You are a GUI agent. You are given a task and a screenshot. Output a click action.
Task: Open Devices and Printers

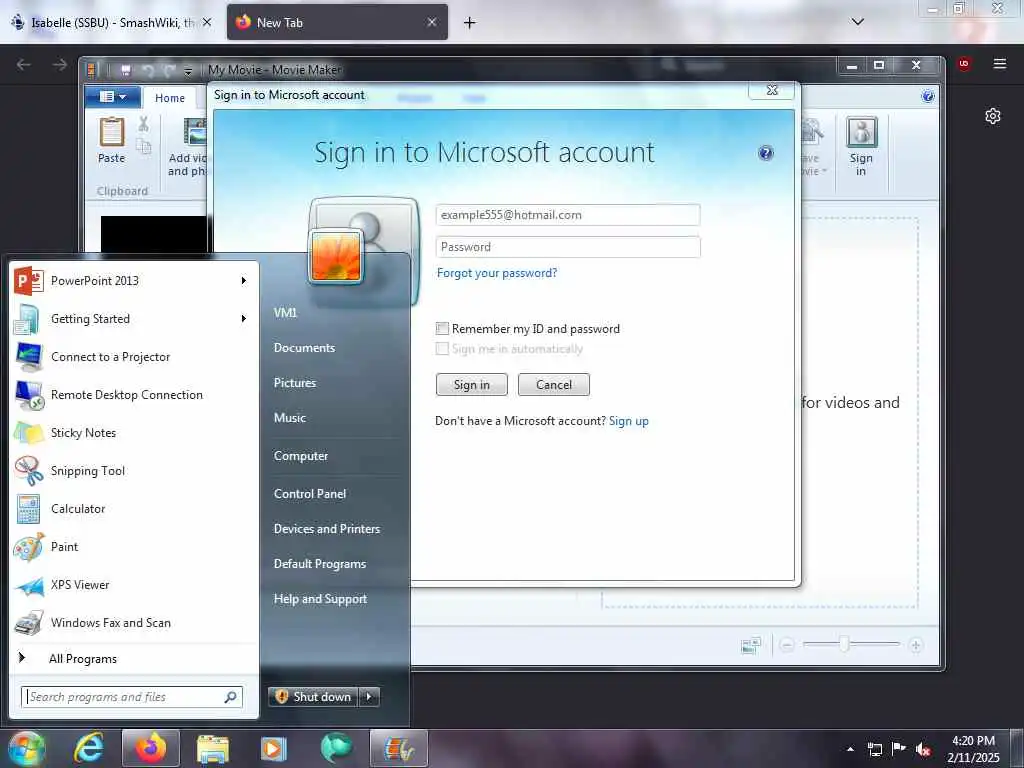coord(327,529)
